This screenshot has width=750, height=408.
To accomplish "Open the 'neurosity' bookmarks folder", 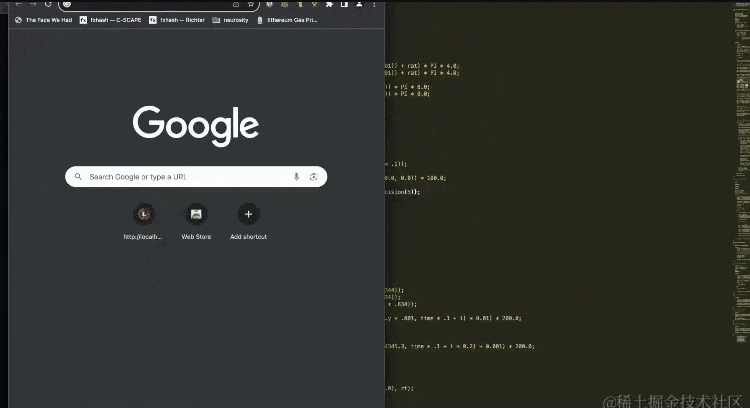I will click(230, 20).
